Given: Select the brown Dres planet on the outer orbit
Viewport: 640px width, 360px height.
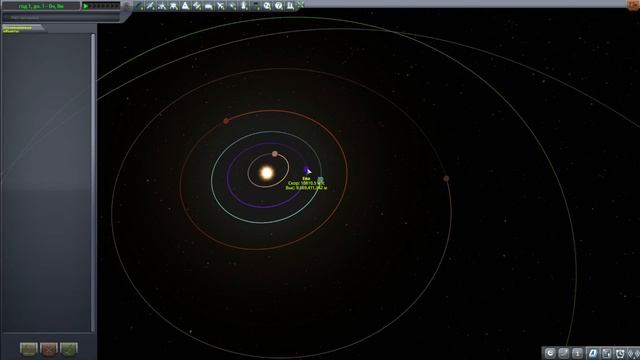Looking at the screenshot, I should coord(446,178).
